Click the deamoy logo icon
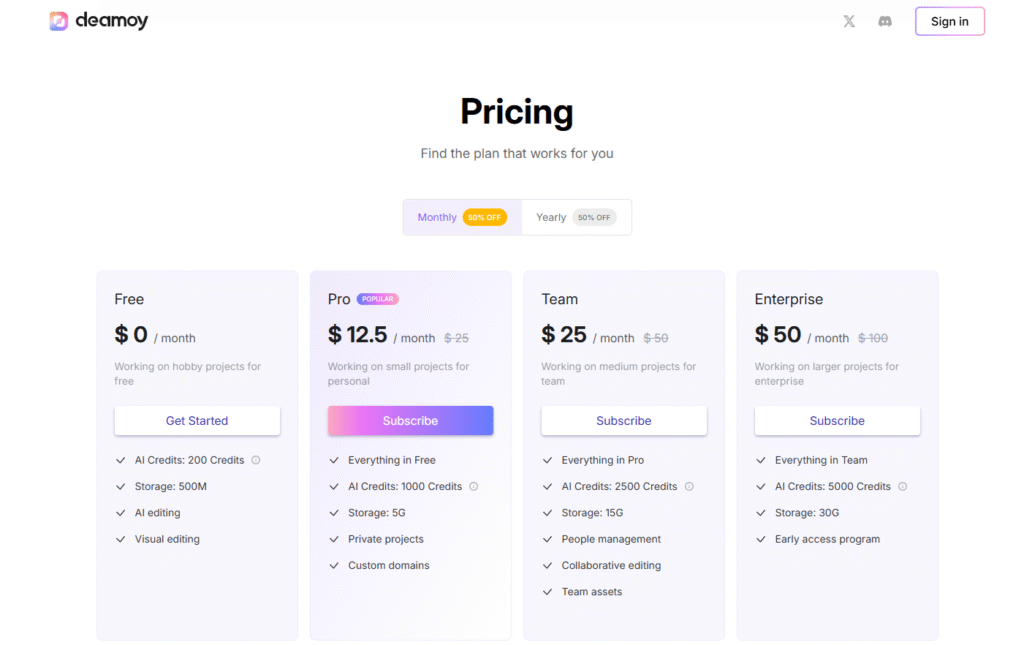Screen dimensions: 1024x645 coord(59,21)
